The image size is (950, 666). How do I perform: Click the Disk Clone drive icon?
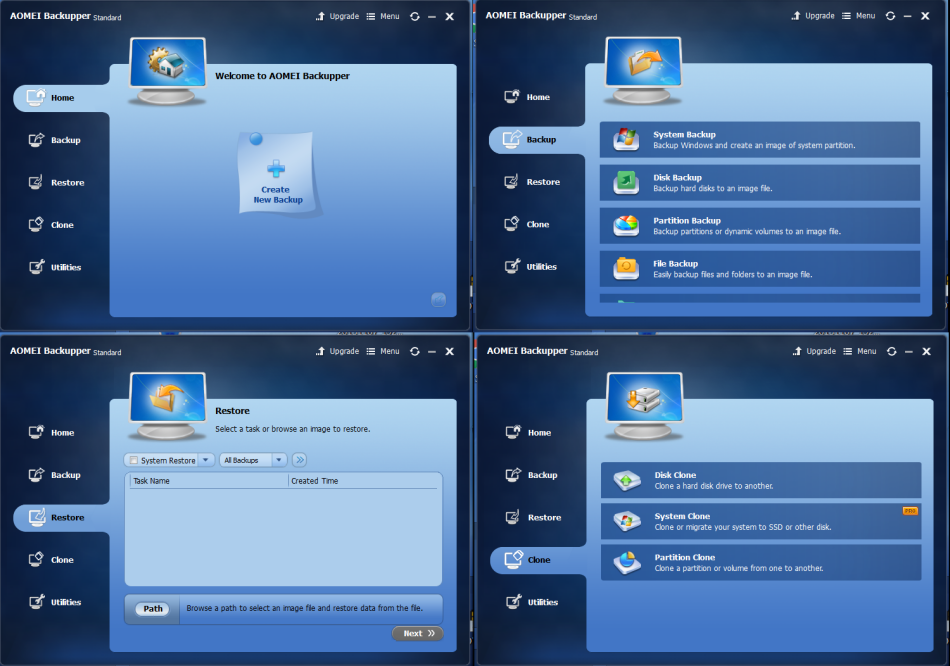627,480
